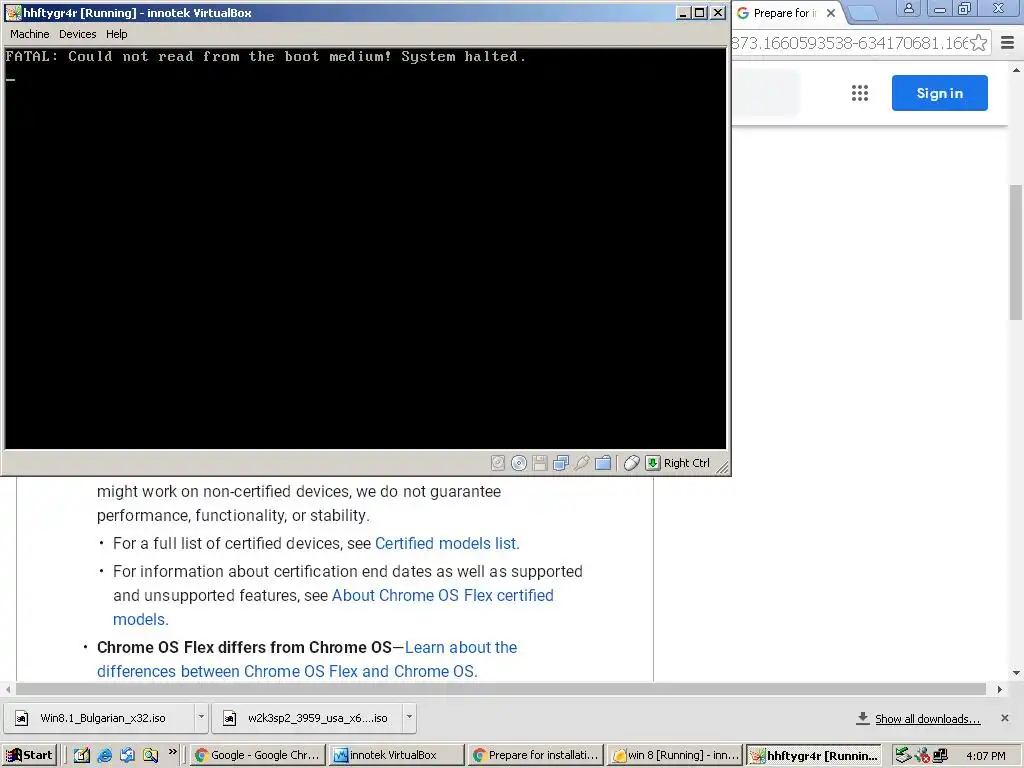Image resolution: width=1024 pixels, height=768 pixels.
Task: Open the Chrome user profile button
Action: [908, 8]
